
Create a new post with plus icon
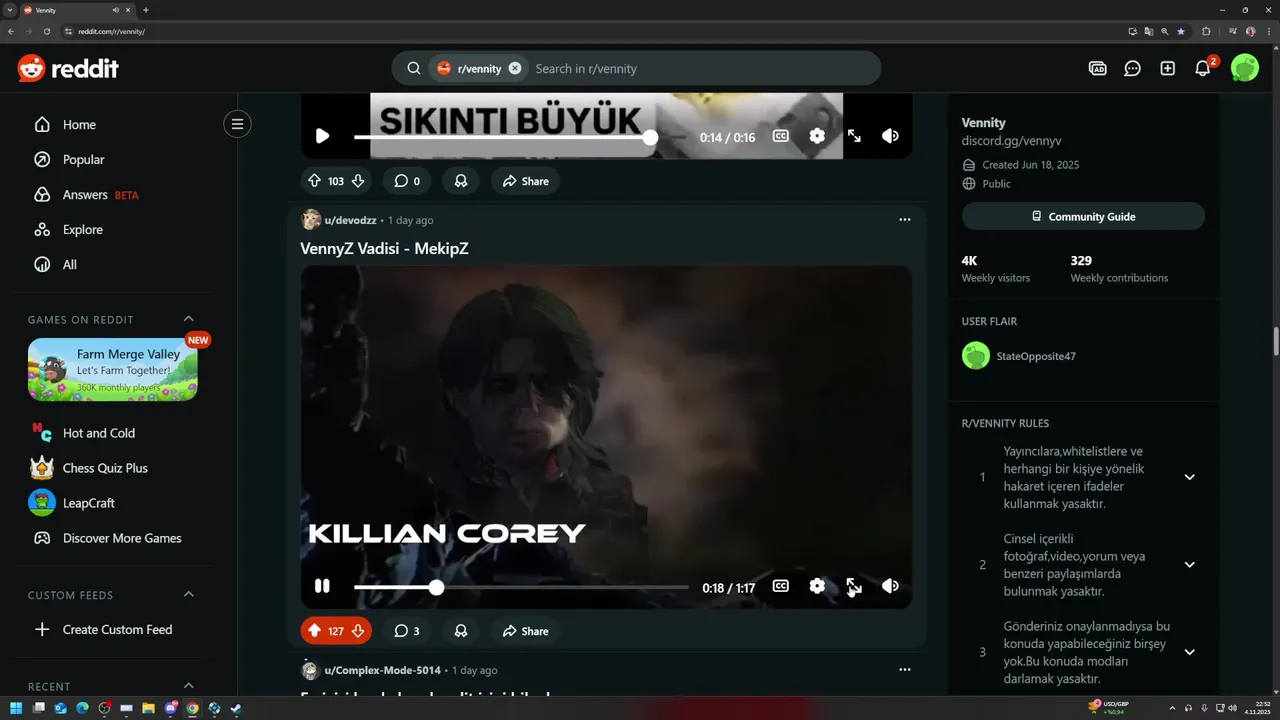[x=1167, y=68]
